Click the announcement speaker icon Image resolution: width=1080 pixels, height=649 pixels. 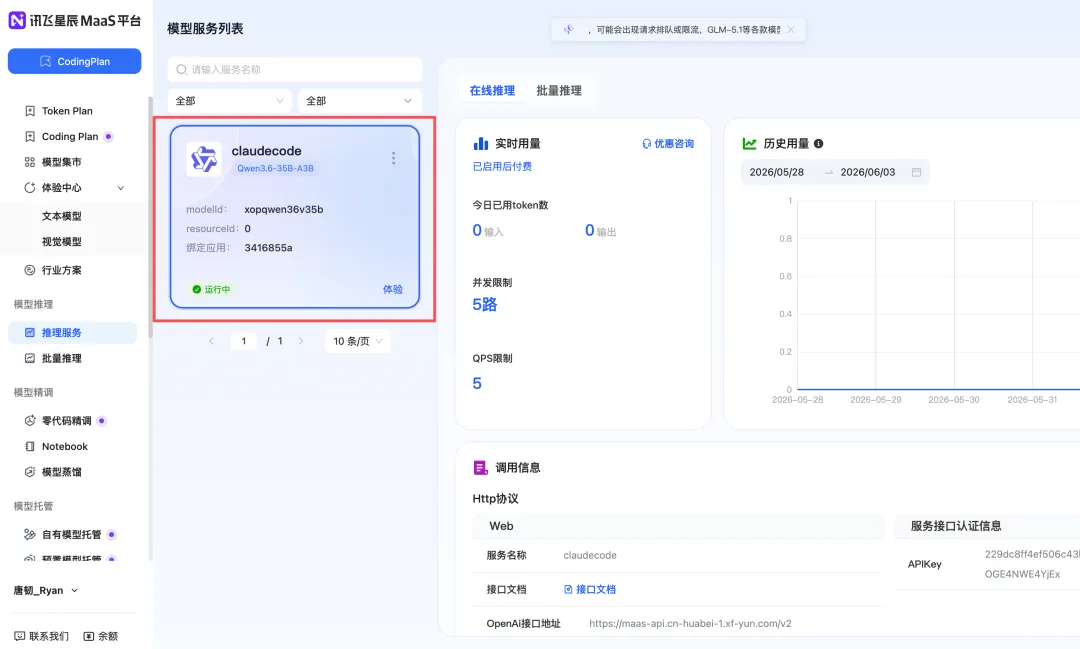(x=568, y=30)
